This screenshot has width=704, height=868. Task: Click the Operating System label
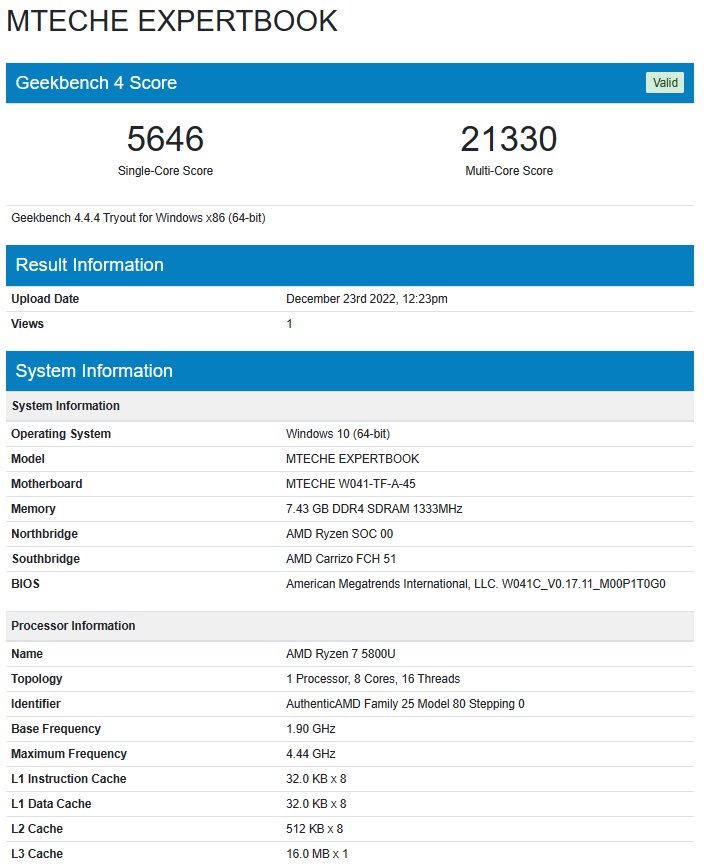tap(61, 434)
